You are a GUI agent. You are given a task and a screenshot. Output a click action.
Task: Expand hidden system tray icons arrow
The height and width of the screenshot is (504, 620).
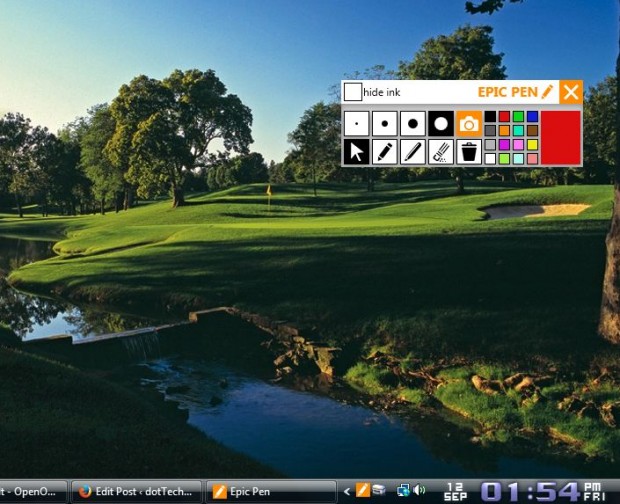coord(347,491)
